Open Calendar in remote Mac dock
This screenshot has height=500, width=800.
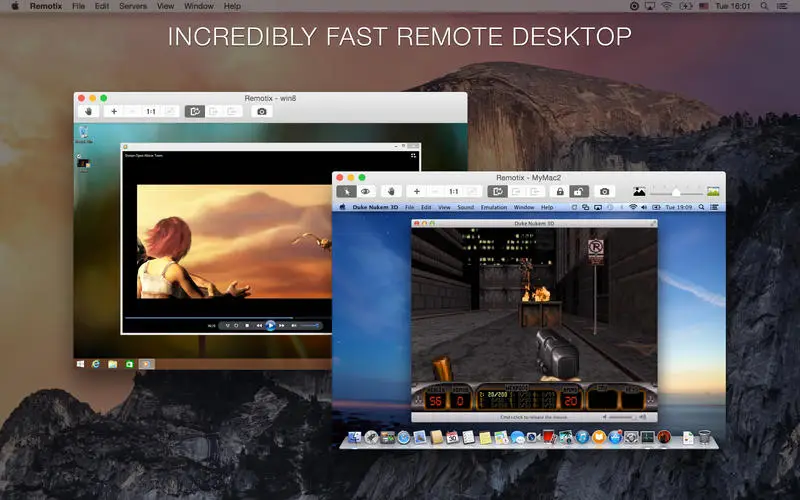[x=452, y=437]
